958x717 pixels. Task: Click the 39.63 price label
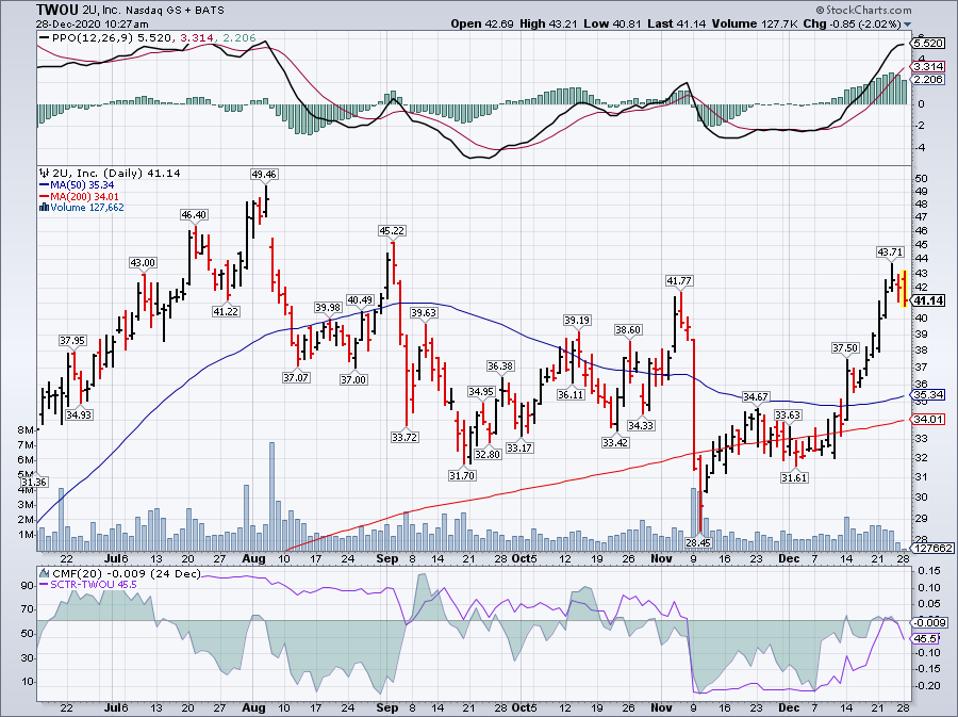[423, 313]
